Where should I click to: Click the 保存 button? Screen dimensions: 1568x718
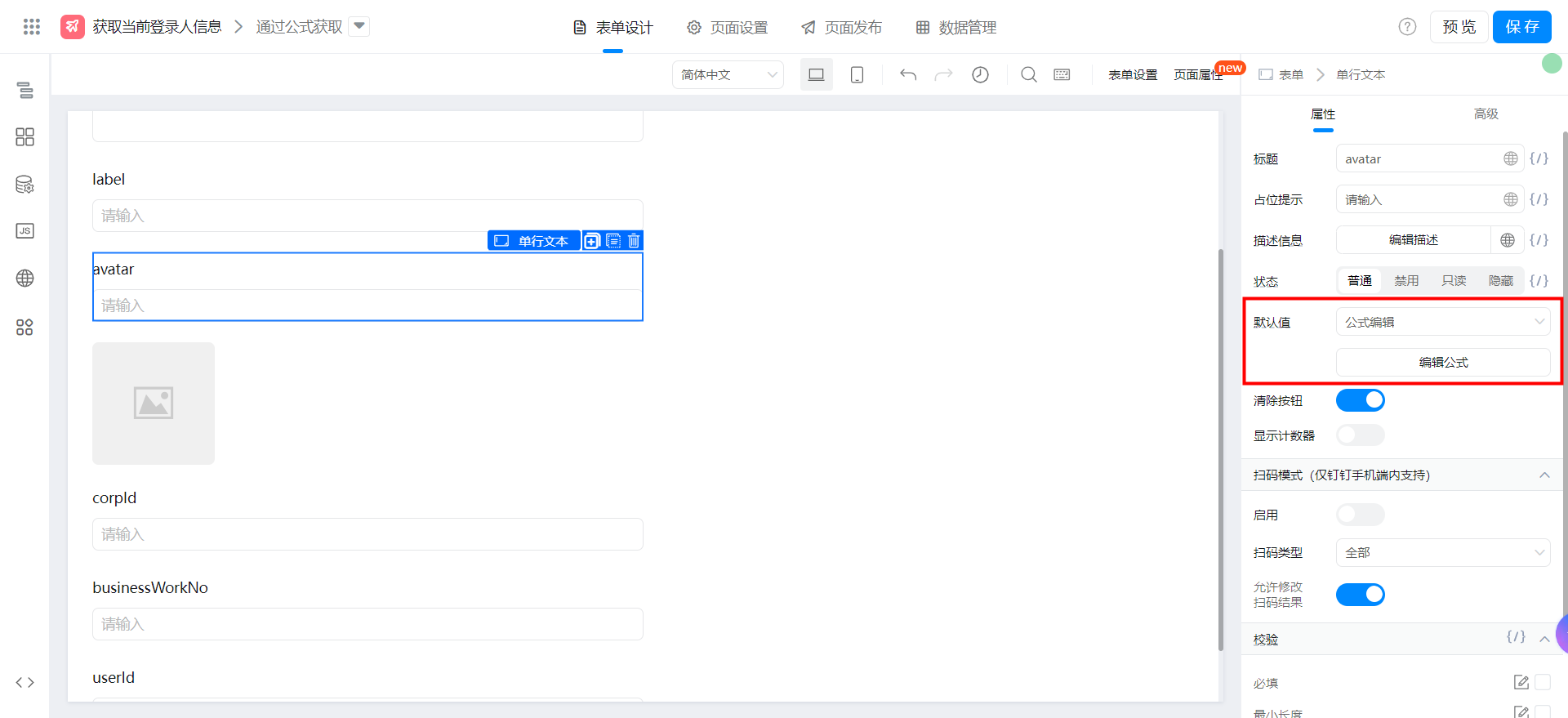(1521, 27)
